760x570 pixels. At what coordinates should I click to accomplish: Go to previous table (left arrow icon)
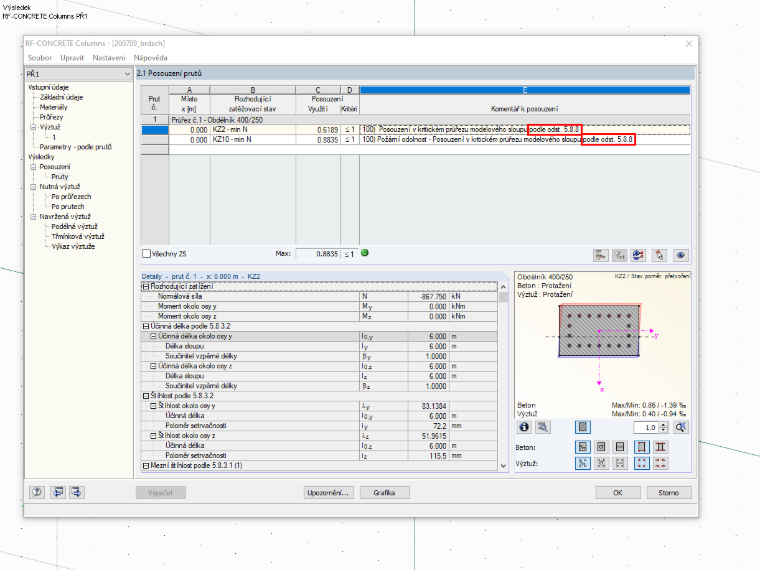pyautogui.click(x=58, y=492)
